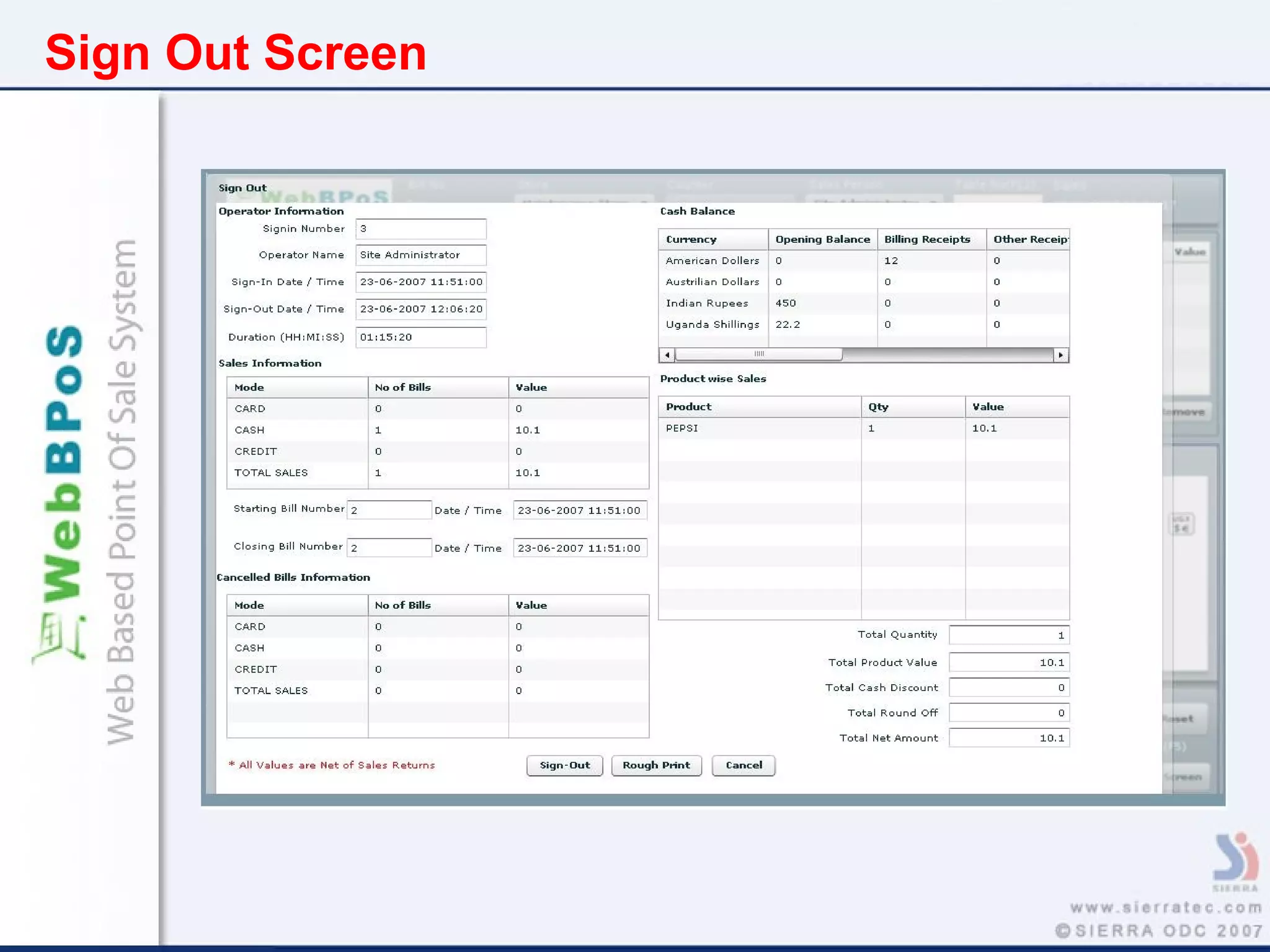The image size is (1270, 952).
Task: Select the Uganda Shillings row
Action: (x=864, y=325)
